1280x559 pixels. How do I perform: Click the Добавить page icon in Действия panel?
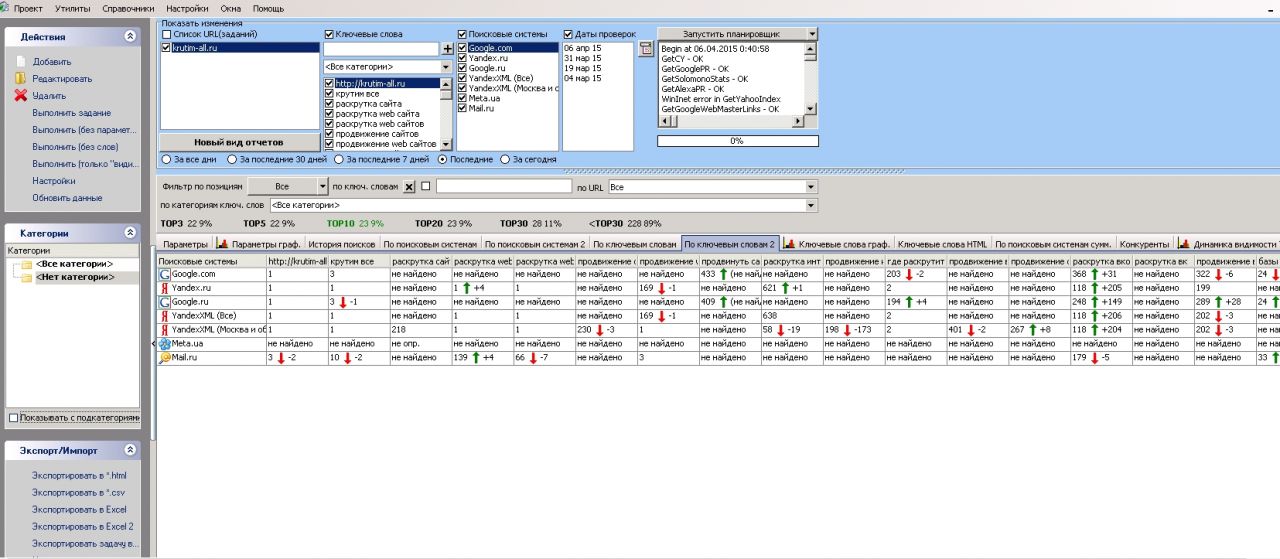point(20,62)
